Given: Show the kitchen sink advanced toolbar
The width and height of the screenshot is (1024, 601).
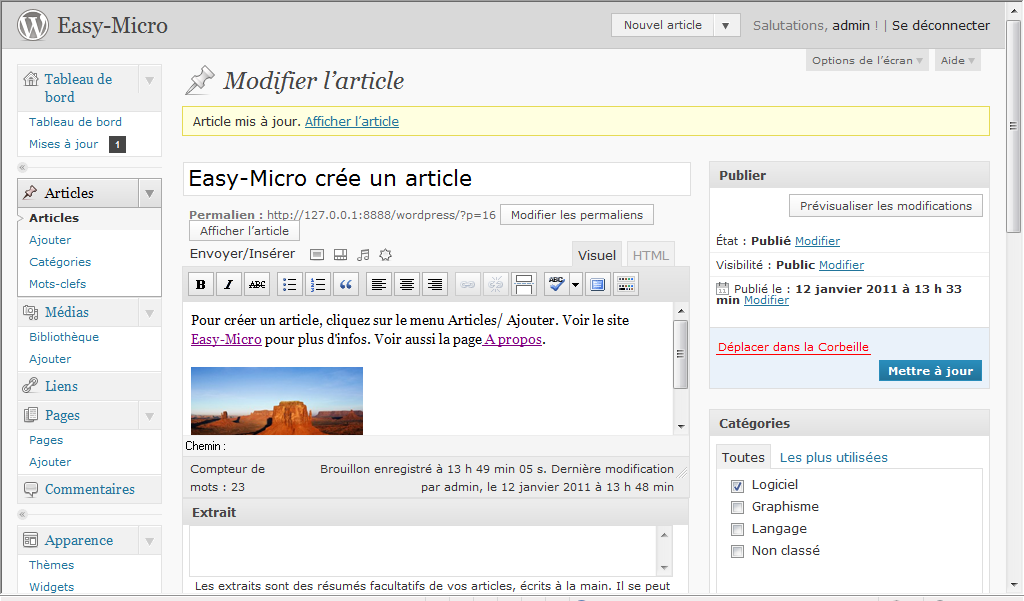Looking at the screenshot, I should pos(626,284).
